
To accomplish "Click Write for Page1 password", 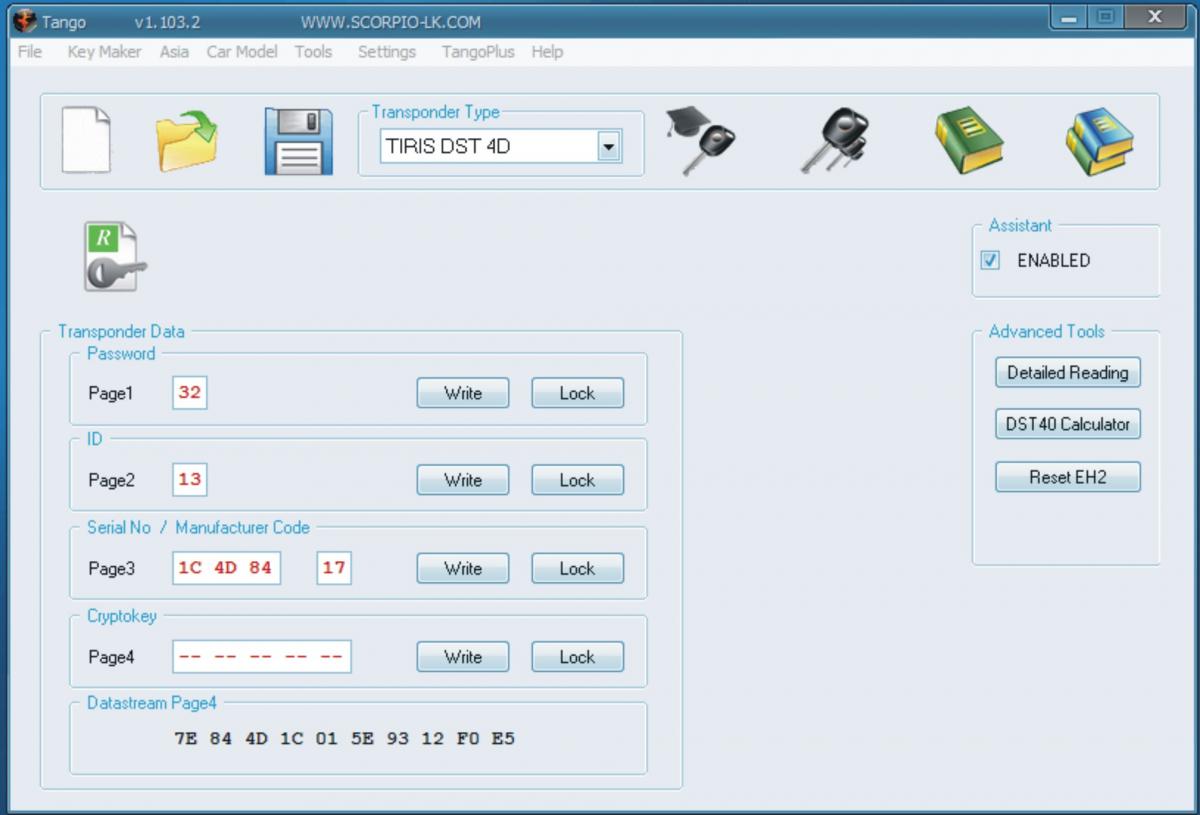I will 463,393.
